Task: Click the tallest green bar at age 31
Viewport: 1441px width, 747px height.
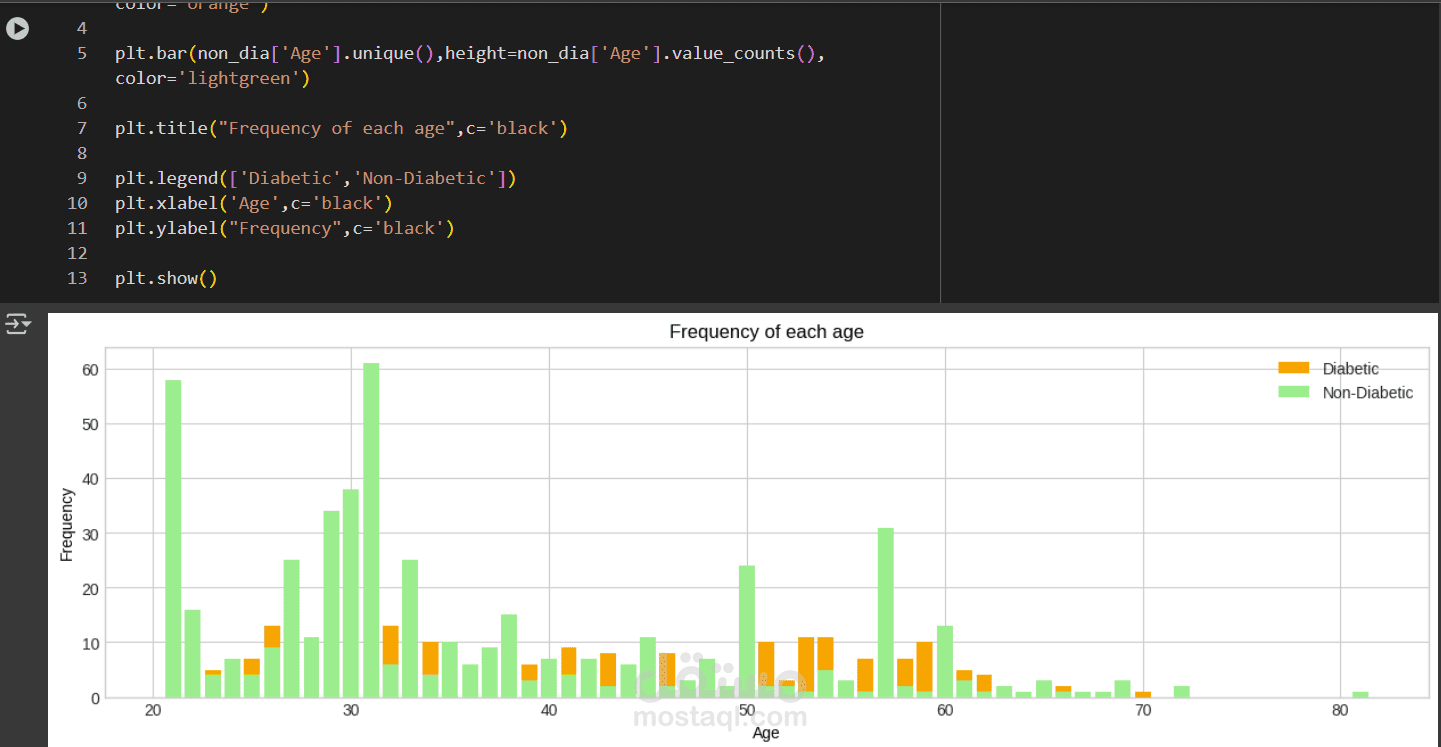Action: point(371,530)
